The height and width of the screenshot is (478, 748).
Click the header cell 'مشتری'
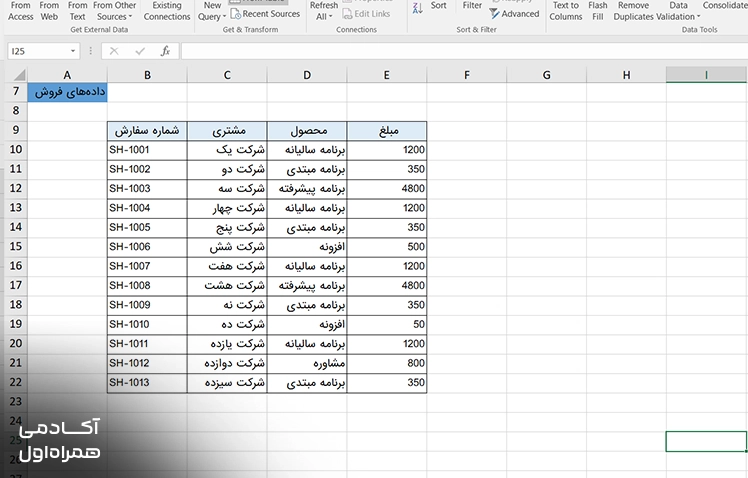pos(227,131)
